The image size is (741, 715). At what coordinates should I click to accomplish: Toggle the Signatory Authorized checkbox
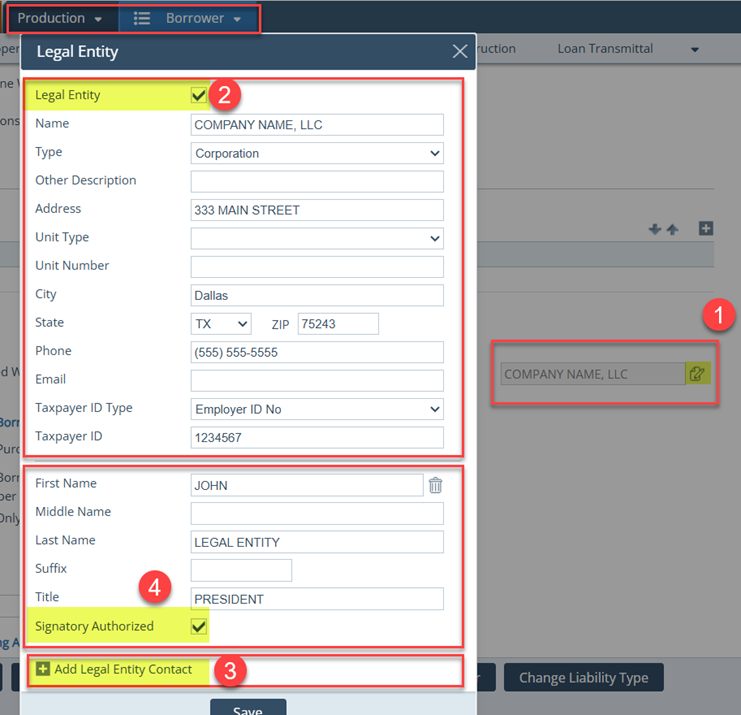[199, 626]
